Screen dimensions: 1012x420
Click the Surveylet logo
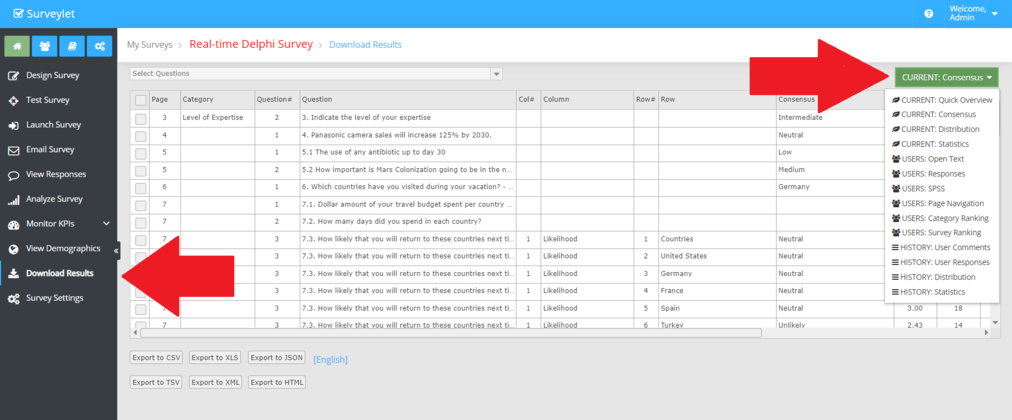[x=44, y=13]
